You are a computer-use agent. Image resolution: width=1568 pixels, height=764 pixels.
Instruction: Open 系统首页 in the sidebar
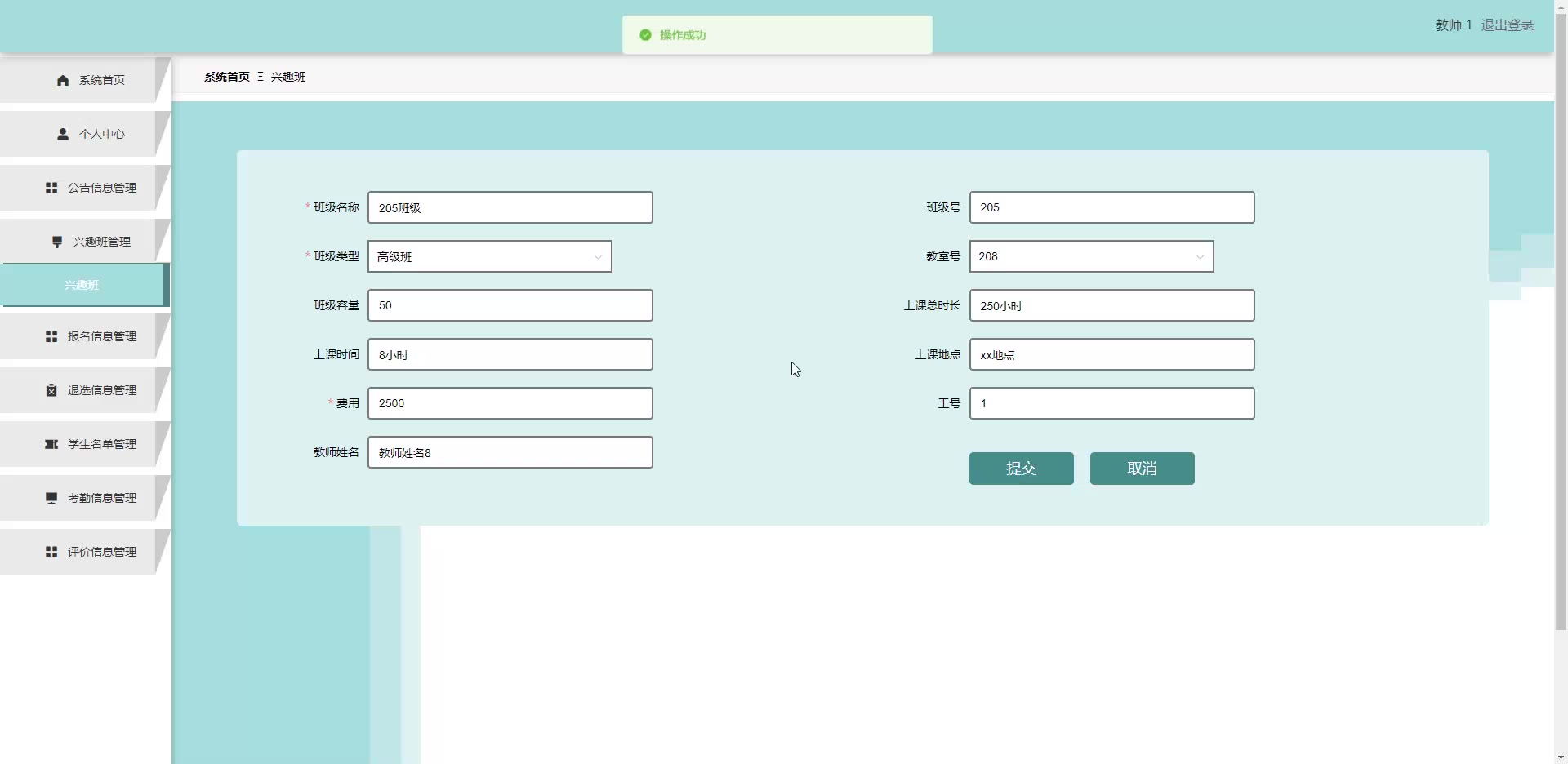[85, 80]
